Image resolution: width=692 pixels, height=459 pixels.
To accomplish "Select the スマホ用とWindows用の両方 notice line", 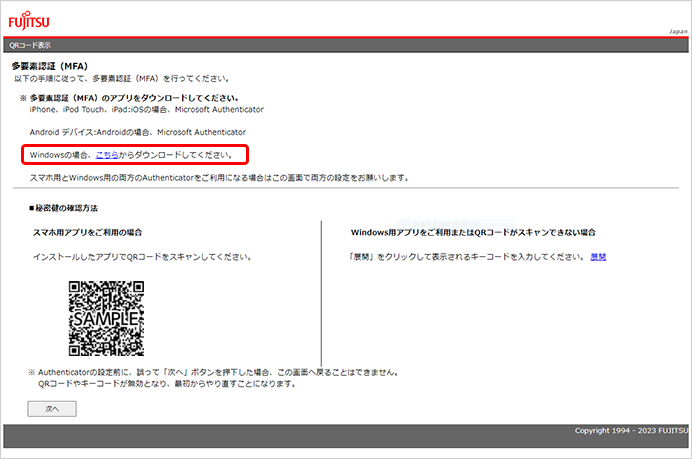I will click(219, 178).
